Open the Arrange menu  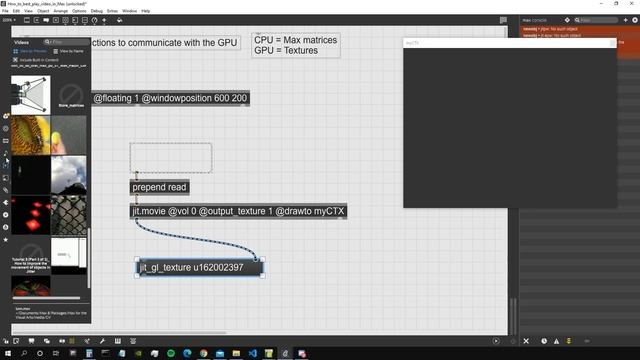[61, 11]
